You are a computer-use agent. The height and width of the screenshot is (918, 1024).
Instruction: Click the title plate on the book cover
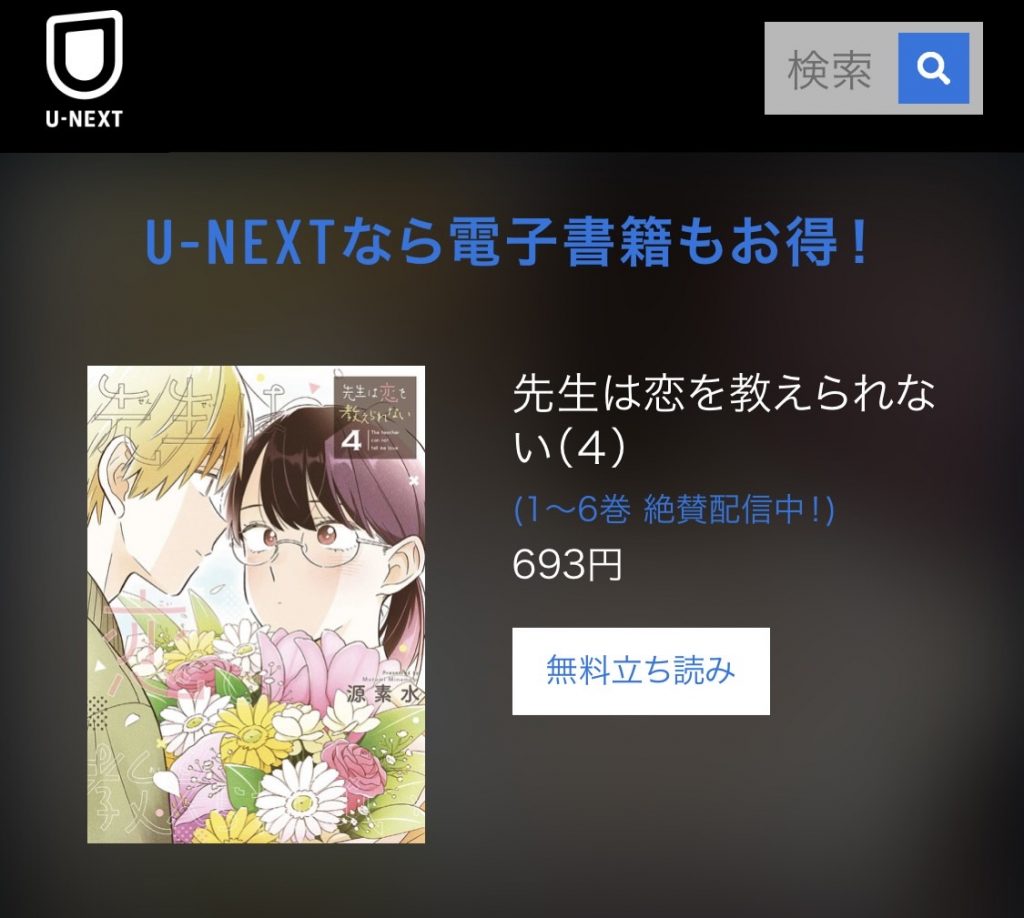pos(375,418)
